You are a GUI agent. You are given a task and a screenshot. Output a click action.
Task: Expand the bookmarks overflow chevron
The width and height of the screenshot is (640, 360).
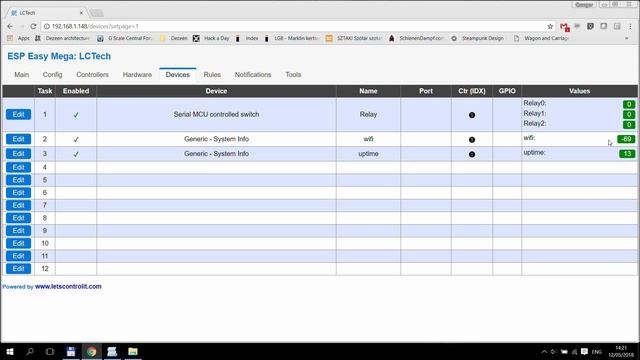[627, 38]
